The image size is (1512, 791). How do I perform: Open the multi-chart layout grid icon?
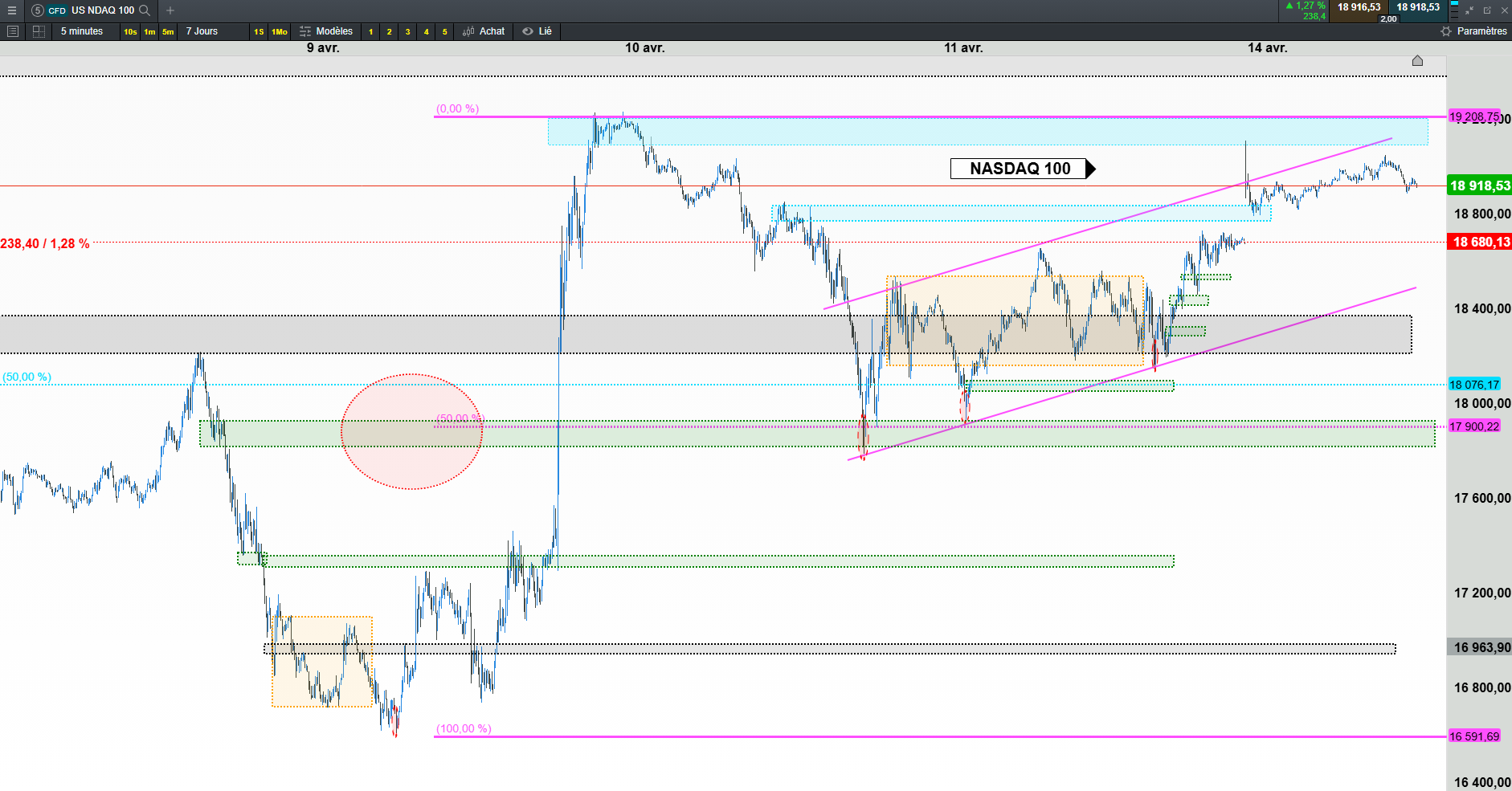[x=39, y=31]
